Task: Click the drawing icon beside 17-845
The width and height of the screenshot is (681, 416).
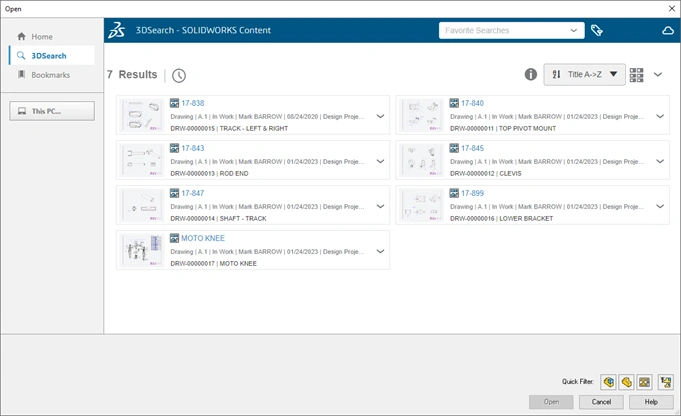Action: 454,148
